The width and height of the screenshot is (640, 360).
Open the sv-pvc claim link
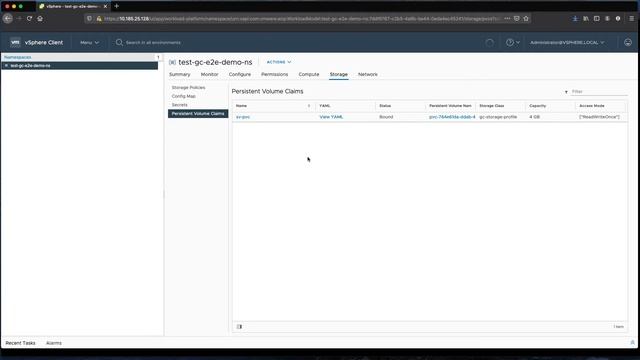[242, 117]
